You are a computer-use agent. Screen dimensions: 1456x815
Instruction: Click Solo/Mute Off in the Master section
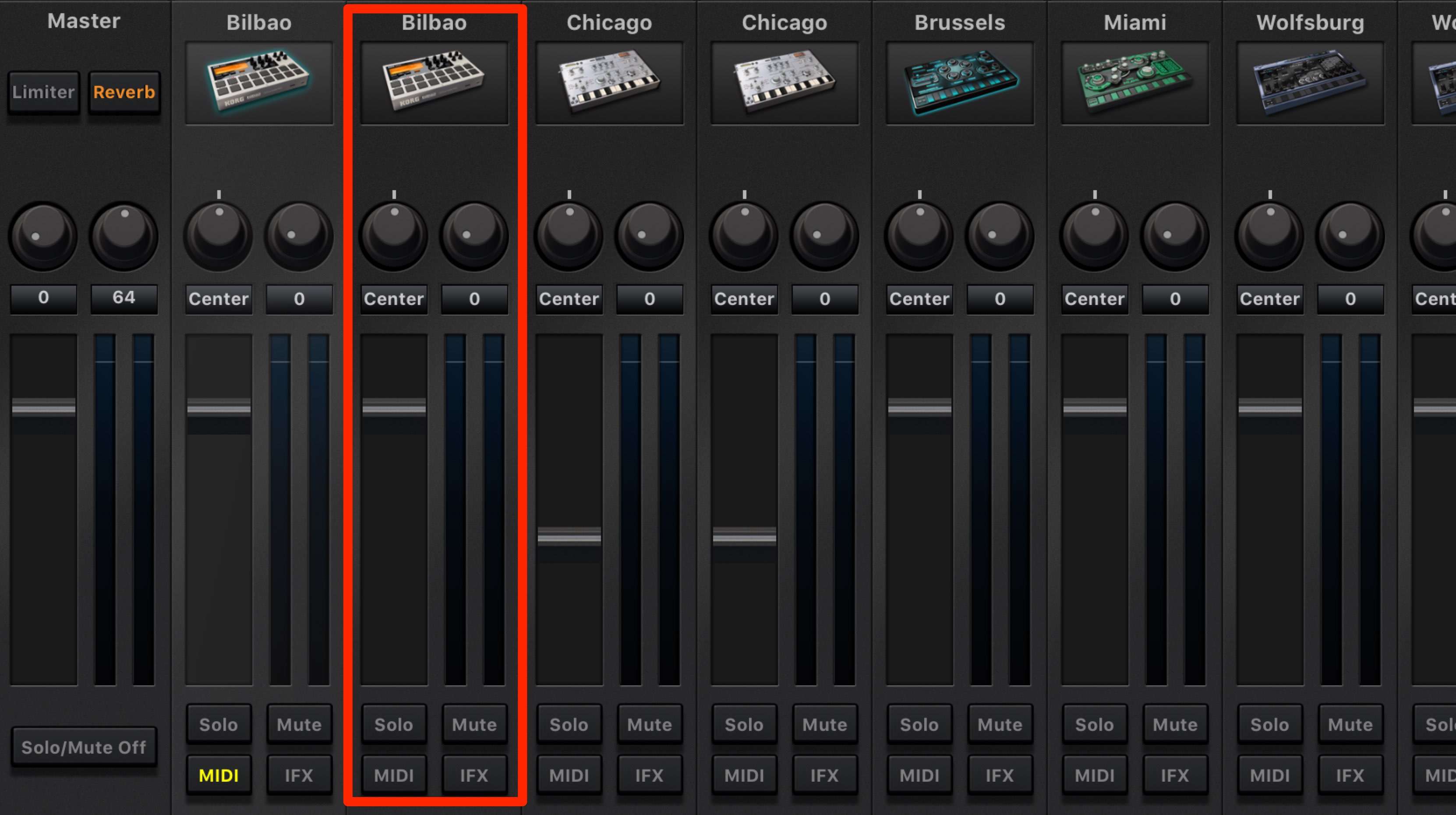84,747
